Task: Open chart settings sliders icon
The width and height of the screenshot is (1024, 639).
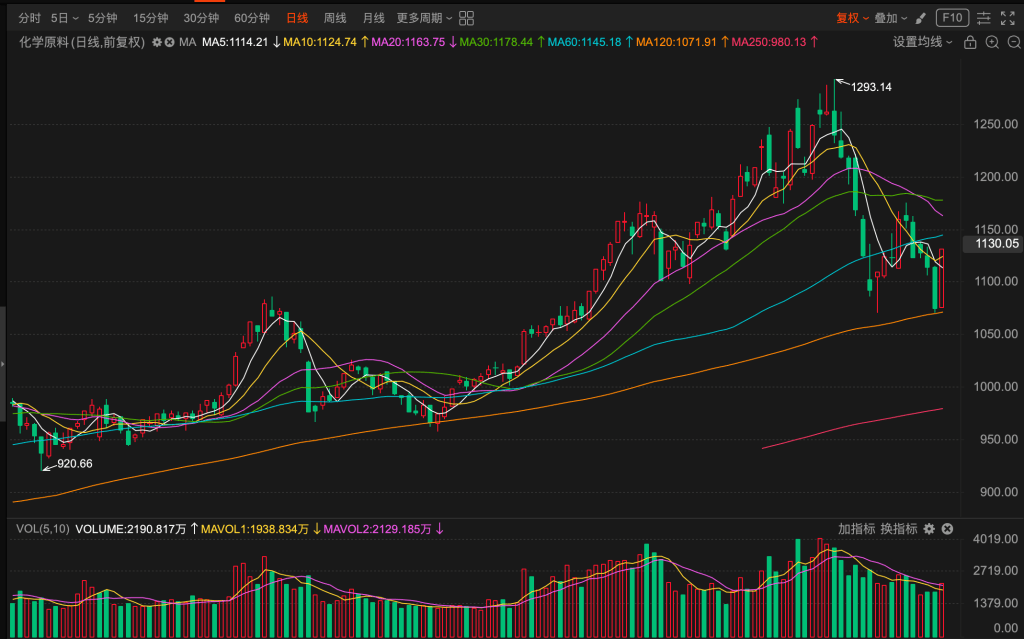Action: click(x=984, y=18)
